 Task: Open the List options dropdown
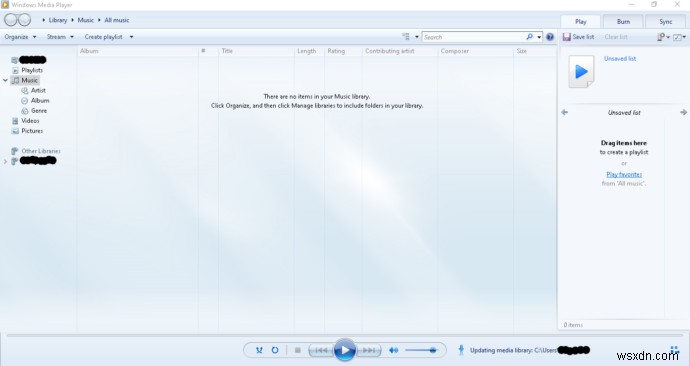663,37
